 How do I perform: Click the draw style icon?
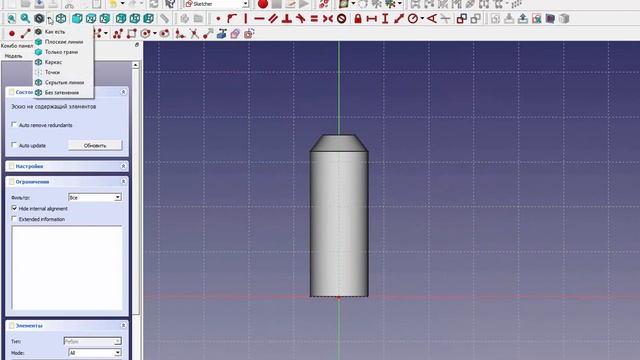39,18
